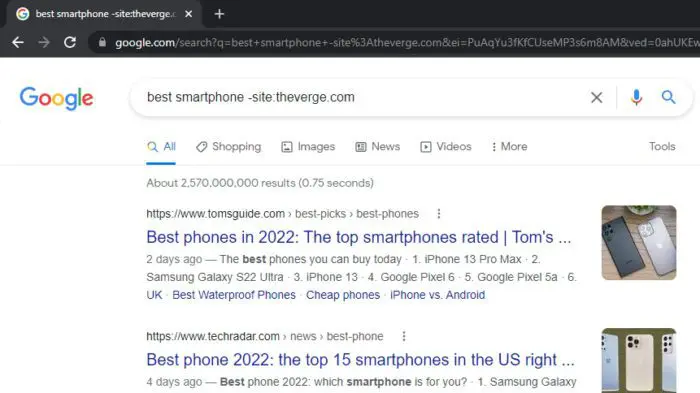
Task: Open the UK sitelink
Action: [154, 295]
